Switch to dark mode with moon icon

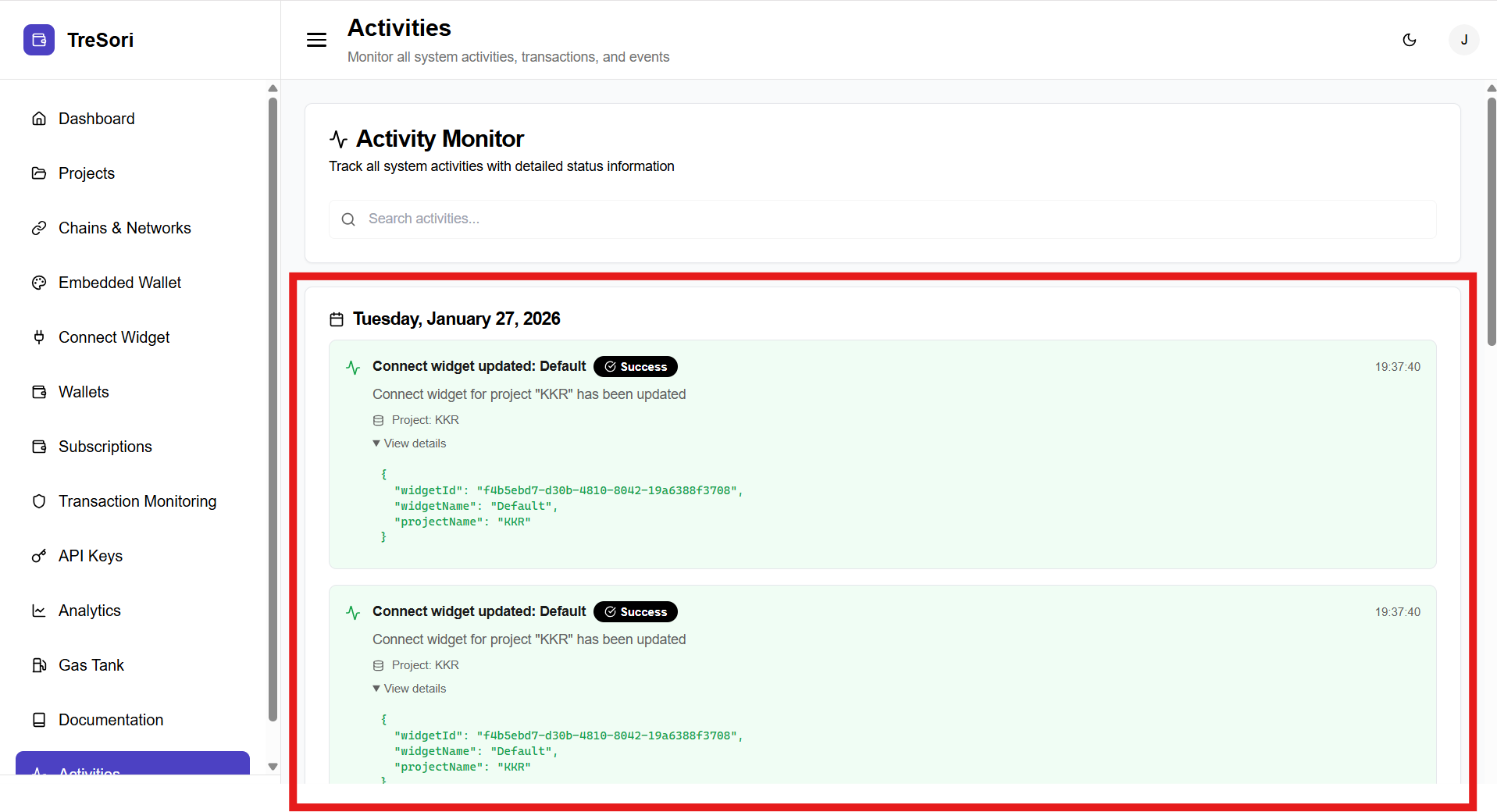click(x=1410, y=40)
